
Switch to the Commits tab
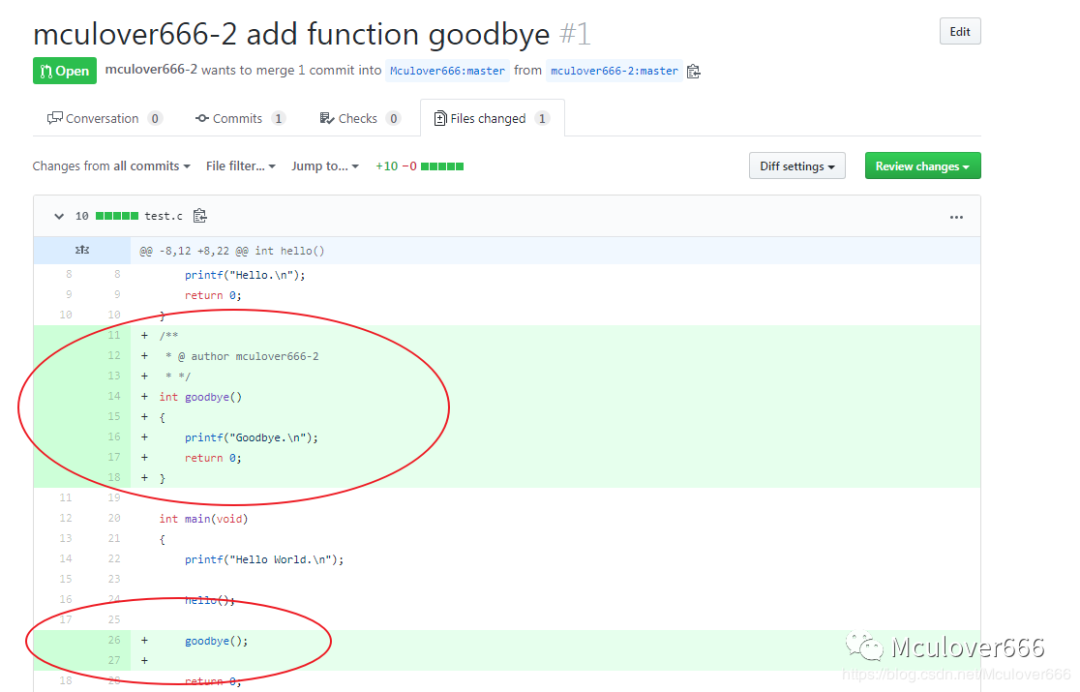click(240, 118)
